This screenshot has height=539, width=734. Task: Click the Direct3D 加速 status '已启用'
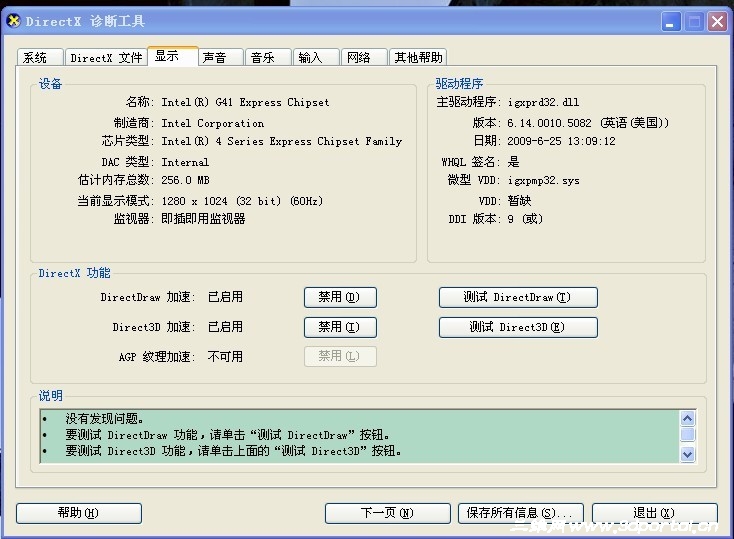pyautogui.click(x=225, y=327)
